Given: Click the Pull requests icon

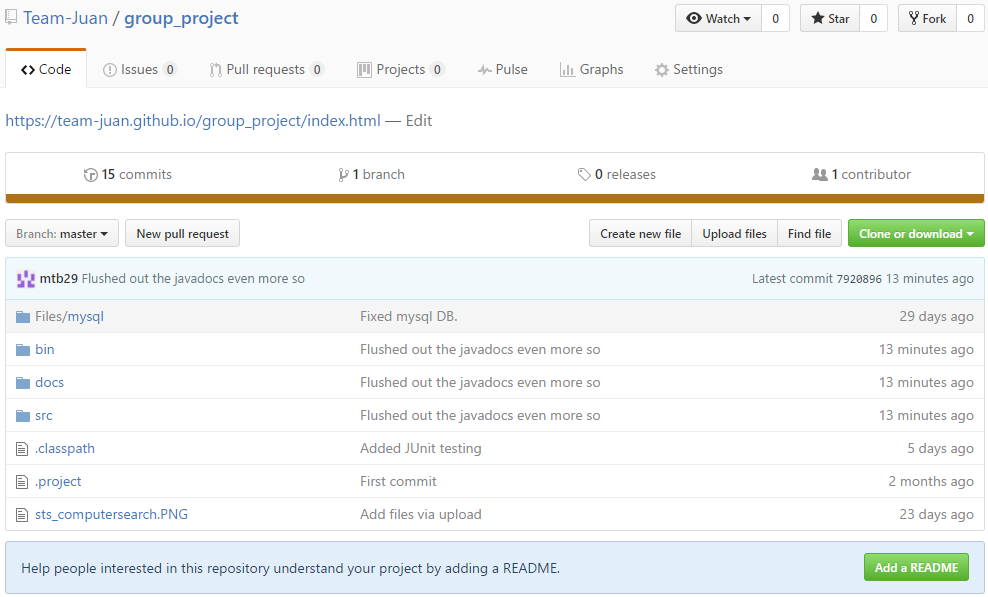Looking at the screenshot, I should pyautogui.click(x=215, y=70).
